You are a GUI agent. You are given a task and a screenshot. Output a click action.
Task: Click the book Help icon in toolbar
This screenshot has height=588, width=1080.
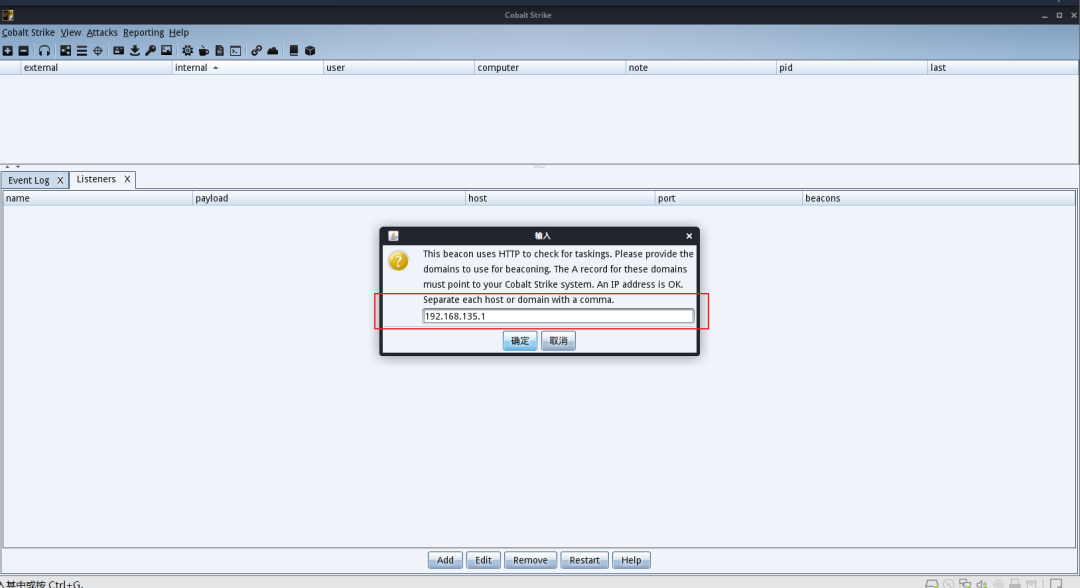pos(293,51)
